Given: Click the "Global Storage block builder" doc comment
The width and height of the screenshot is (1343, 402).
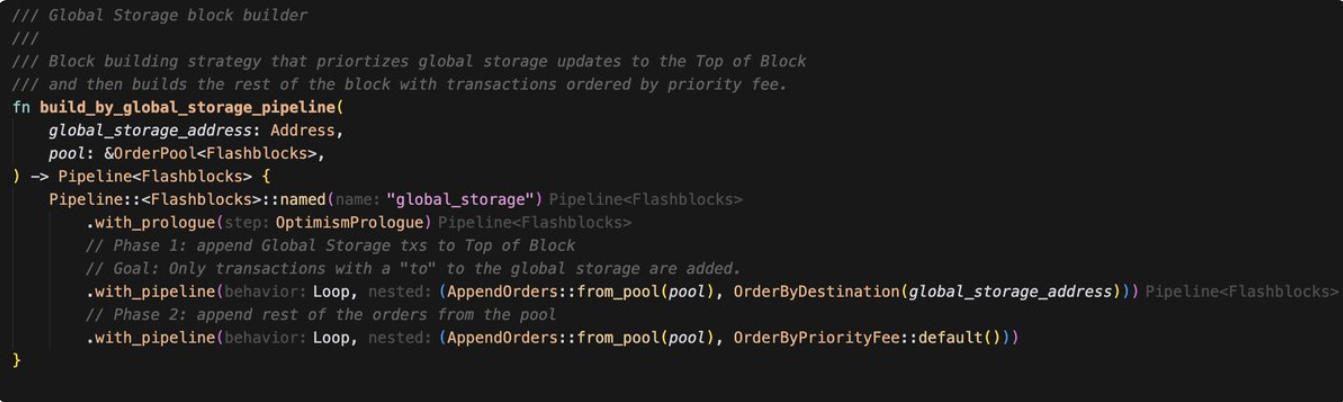Looking at the screenshot, I should coord(160,15).
